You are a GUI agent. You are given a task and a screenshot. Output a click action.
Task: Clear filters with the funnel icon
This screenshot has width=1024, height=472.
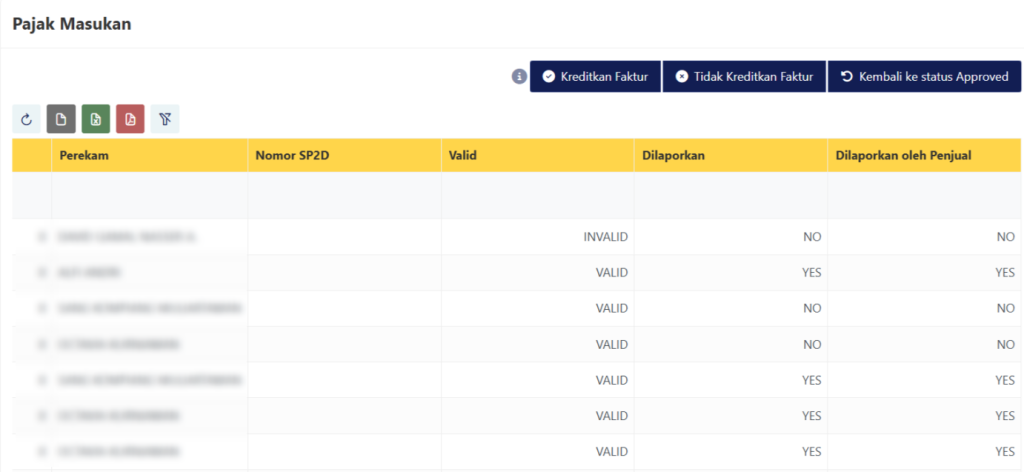(165, 120)
